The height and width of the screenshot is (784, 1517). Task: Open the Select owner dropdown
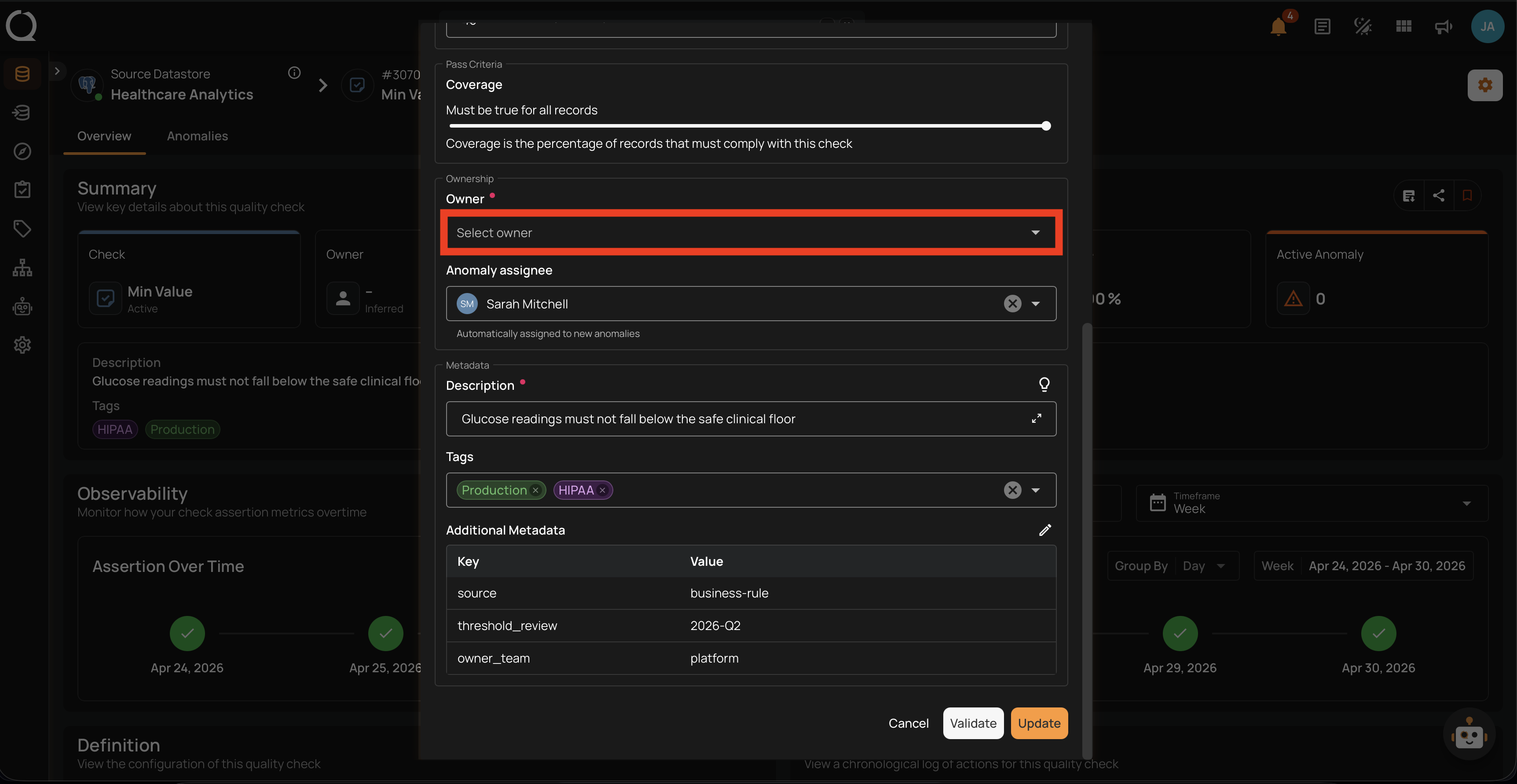[x=751, y=233]
